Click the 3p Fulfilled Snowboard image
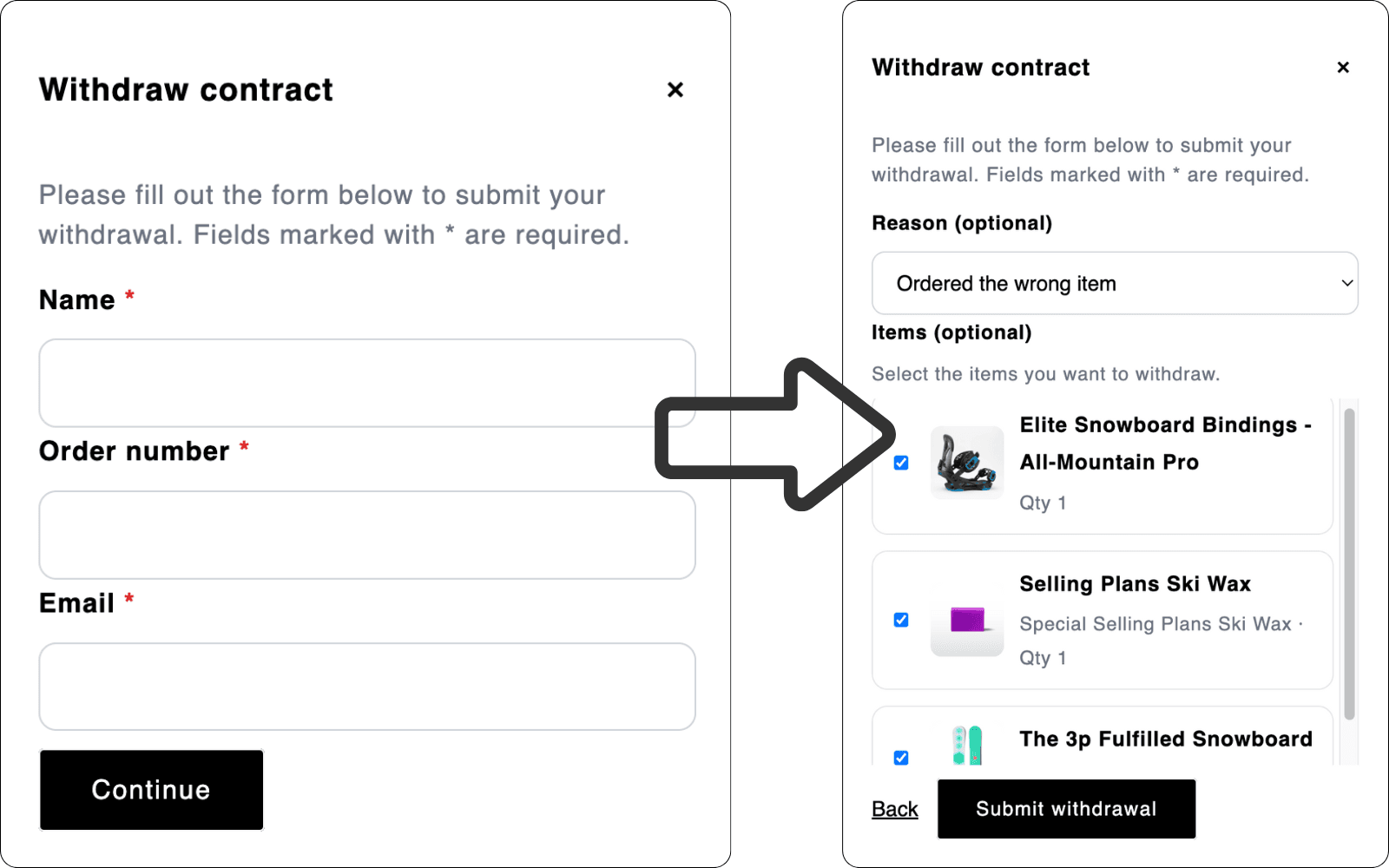 (966, 748)
